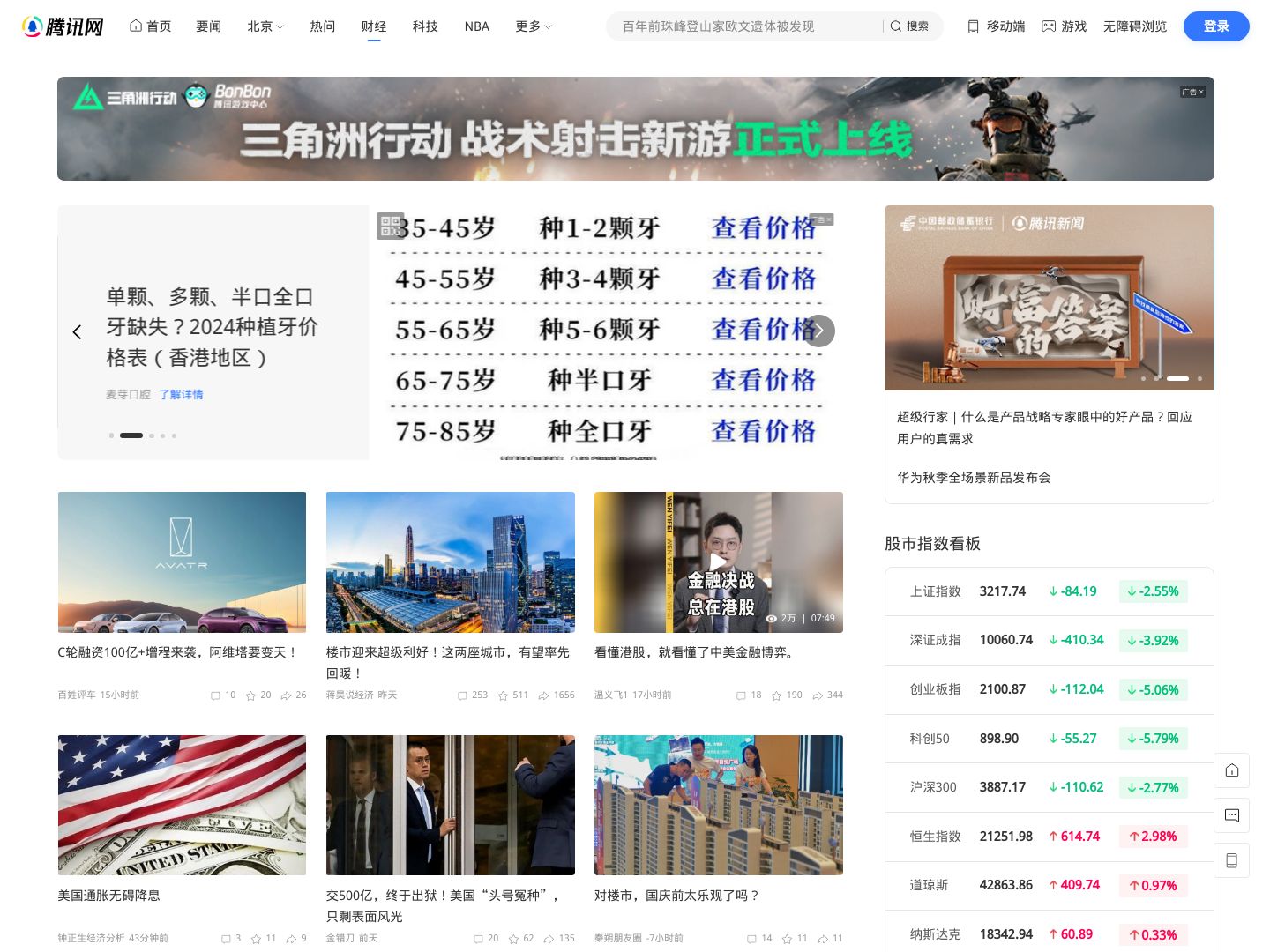Click share icon showing 135

pyautogui.click(x=549, y=939)
